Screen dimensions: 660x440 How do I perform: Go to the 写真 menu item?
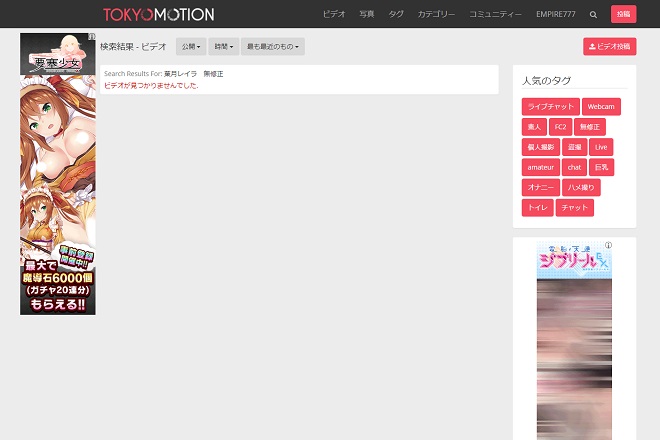(x=367, y=15)
